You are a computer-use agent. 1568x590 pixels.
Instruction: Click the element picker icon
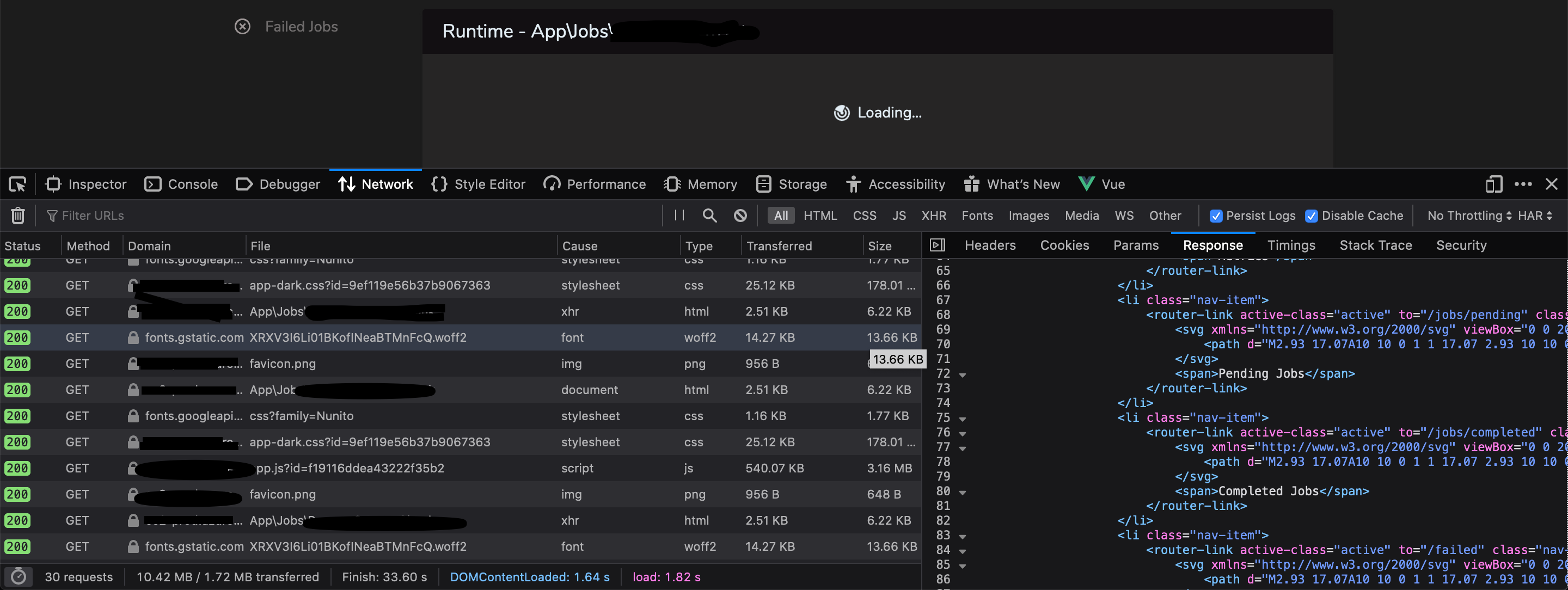(17, 185)
